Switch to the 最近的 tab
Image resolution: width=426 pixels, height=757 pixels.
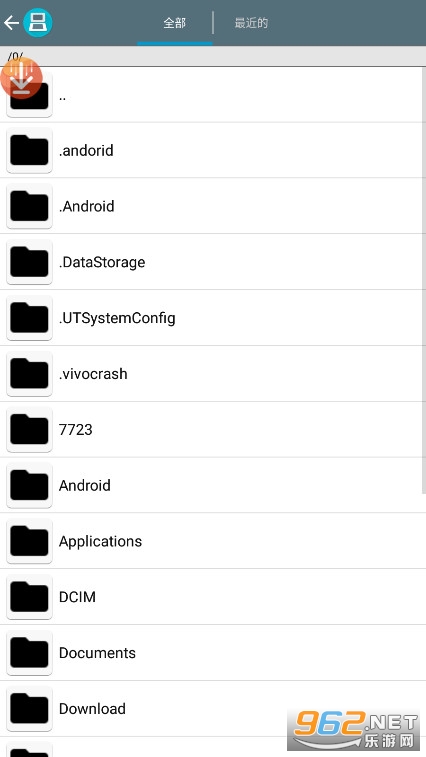click(x=251, y=23)
